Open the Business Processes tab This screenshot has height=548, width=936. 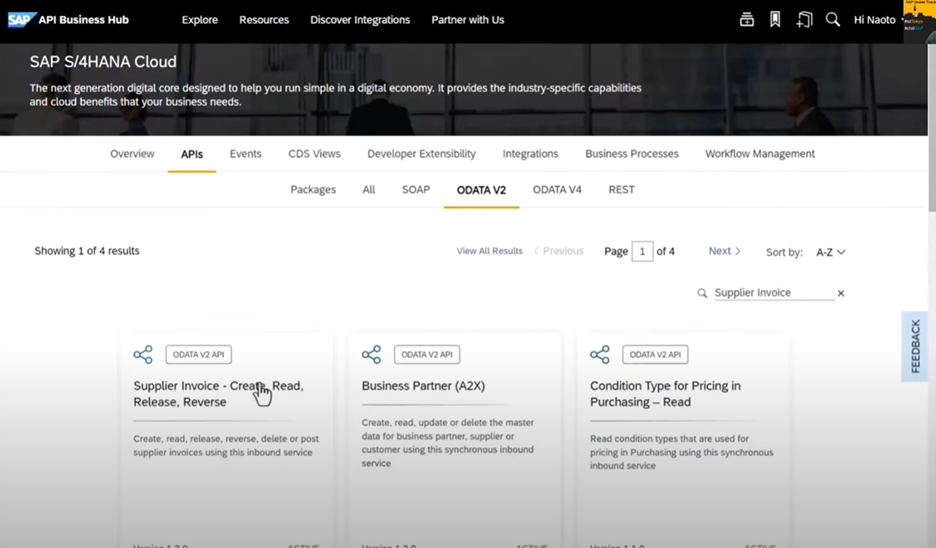(x=632, y=154)
